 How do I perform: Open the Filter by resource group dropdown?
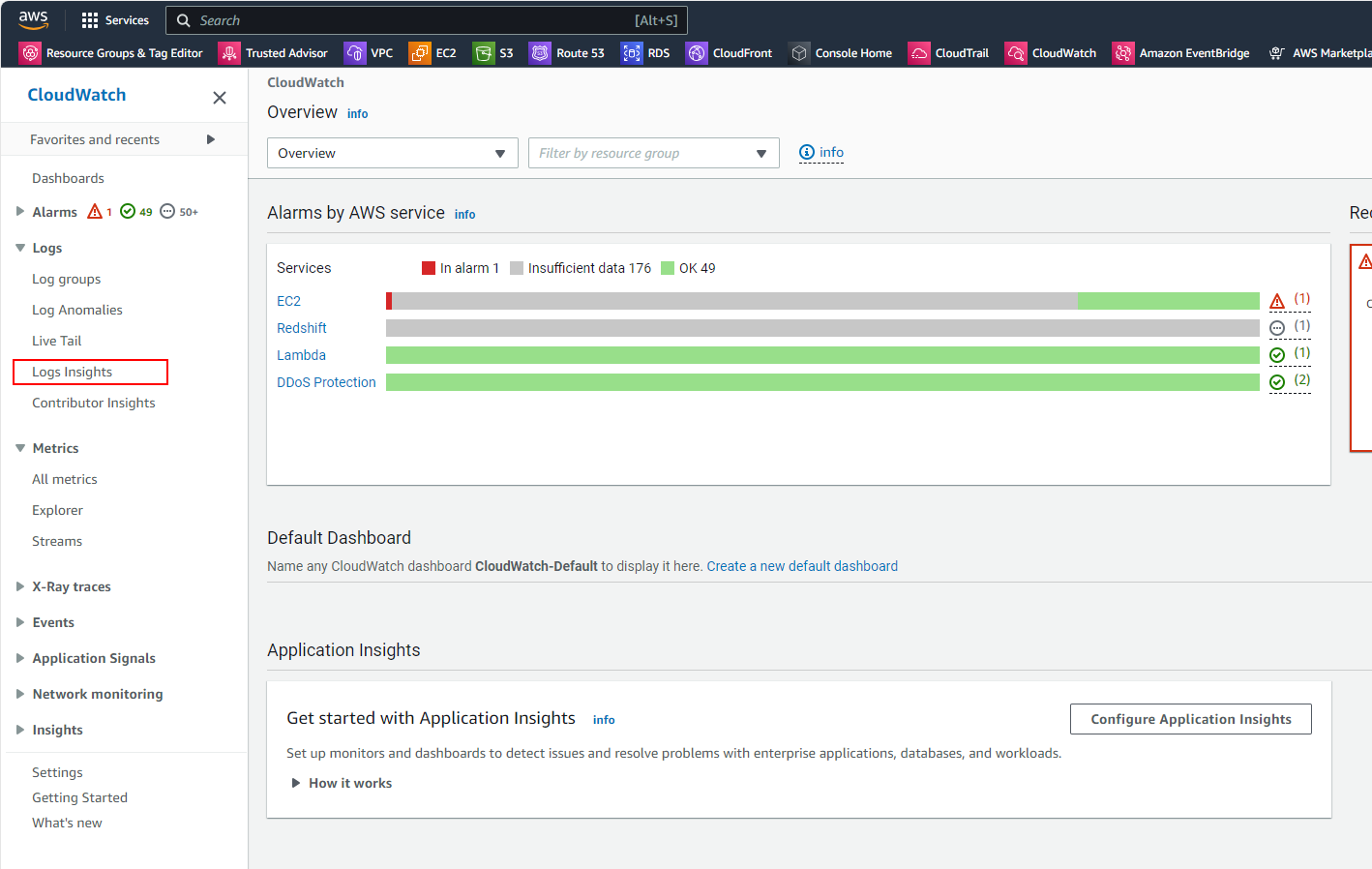[x=654, y=153]
